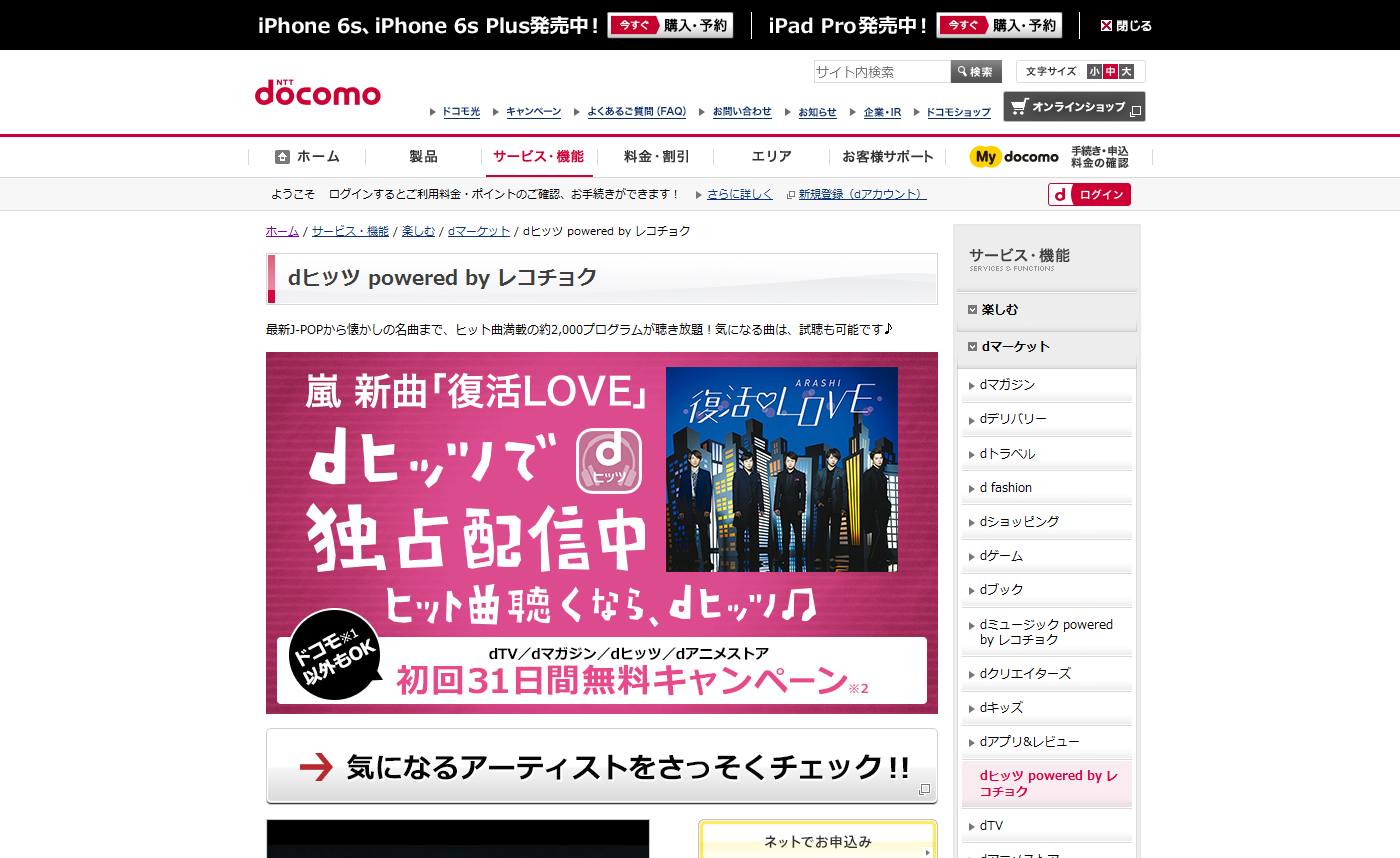This screenshot has height=858, width=1400.
Task: Open d fashion in the sidebar
Action: [x=1047, y=488]
